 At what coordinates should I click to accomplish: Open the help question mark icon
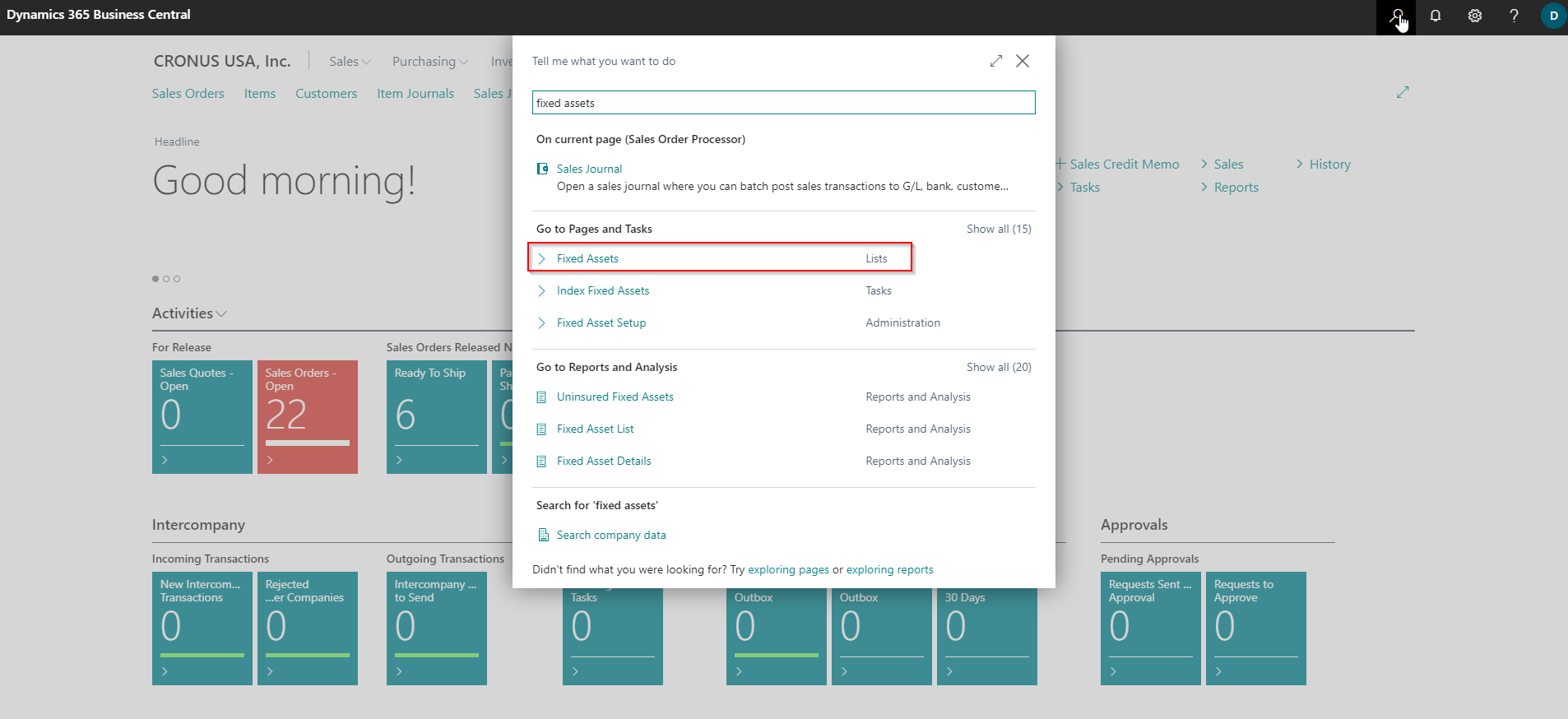click(x=1514, y=16)
